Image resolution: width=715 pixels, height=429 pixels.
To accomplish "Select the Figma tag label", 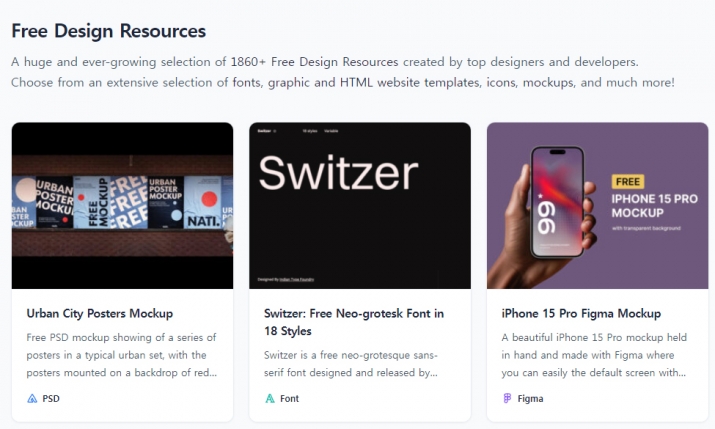I will click(530, 398).
